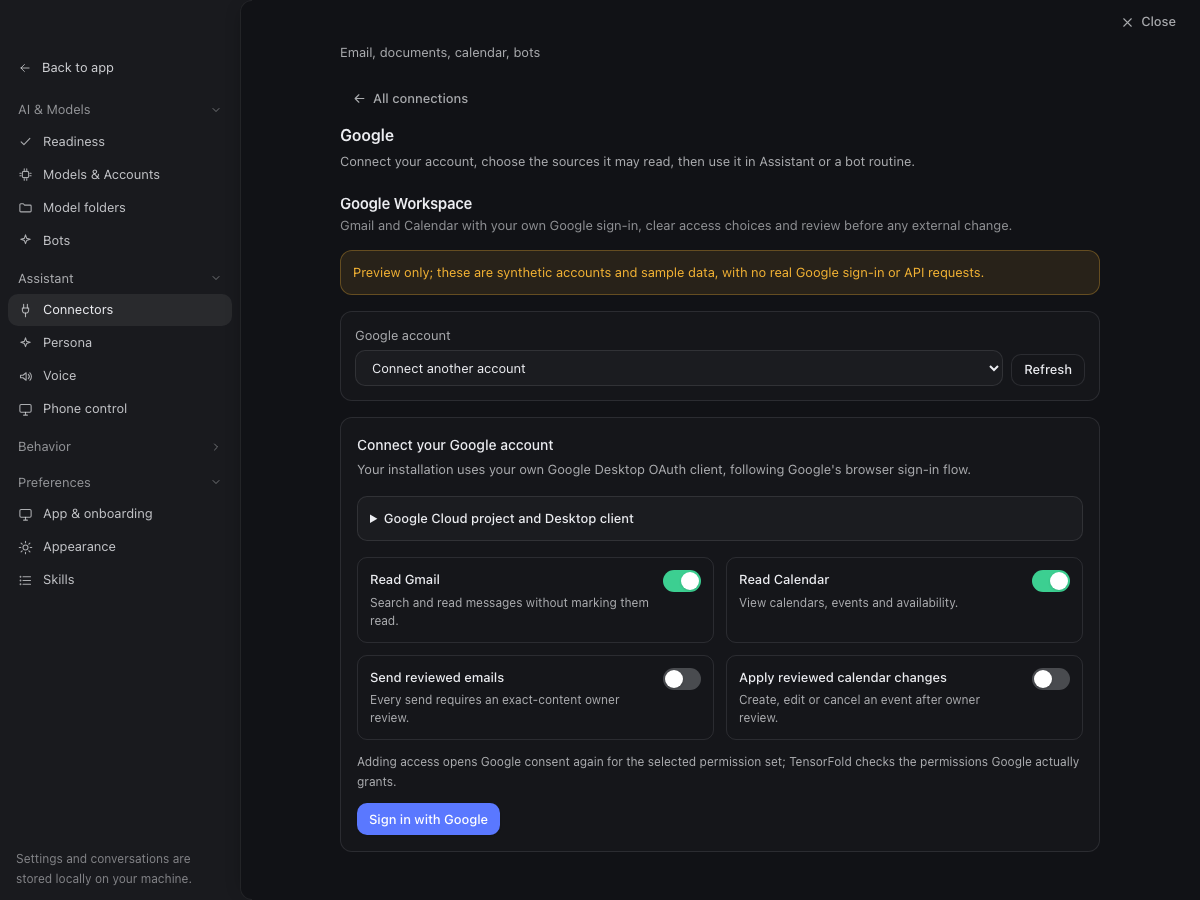Screen dimensions: 1200x900
Task: Click the Preview only warning banner text
Action: [x=668, y=272]
